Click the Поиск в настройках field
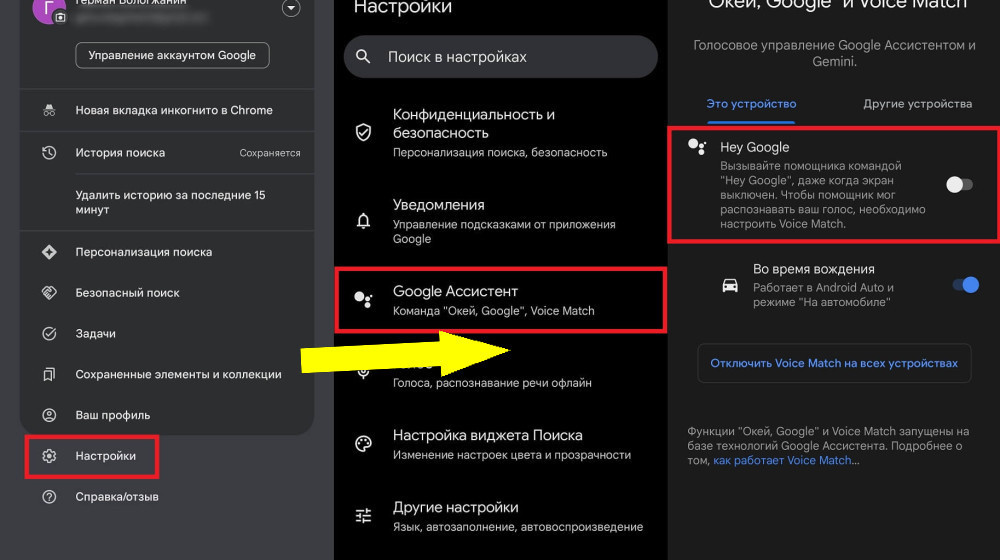Image resolution: width=1000 pixels, height=560 pixels. coord(501,56)
